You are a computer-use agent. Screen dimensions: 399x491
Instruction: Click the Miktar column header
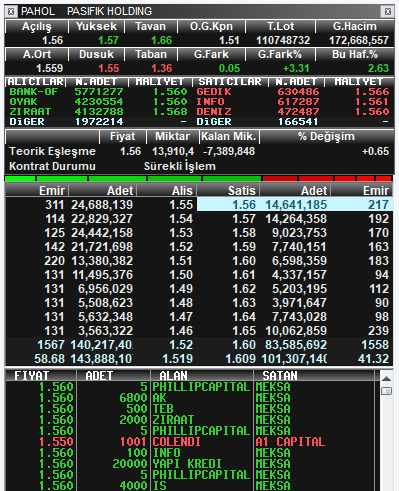pyautogui.click(x=172, y=137)
